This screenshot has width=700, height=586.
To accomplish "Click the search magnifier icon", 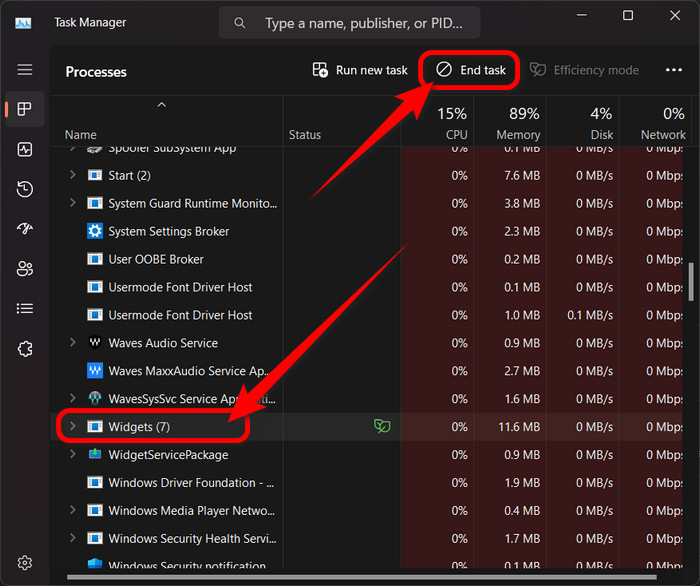I will click(x=240, y=23).
